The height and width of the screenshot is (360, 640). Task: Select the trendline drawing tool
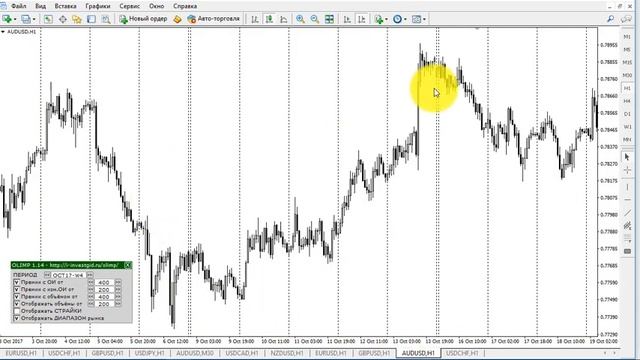(x=627, y=213)
